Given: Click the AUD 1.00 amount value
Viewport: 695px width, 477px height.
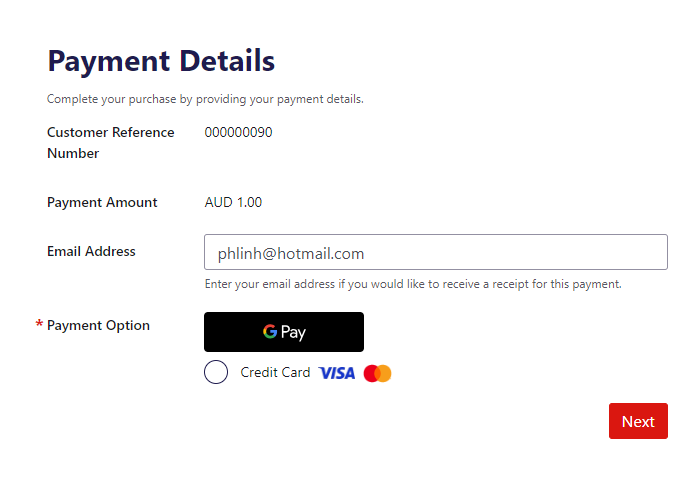Looking at the screenshot, I should 233,202.
